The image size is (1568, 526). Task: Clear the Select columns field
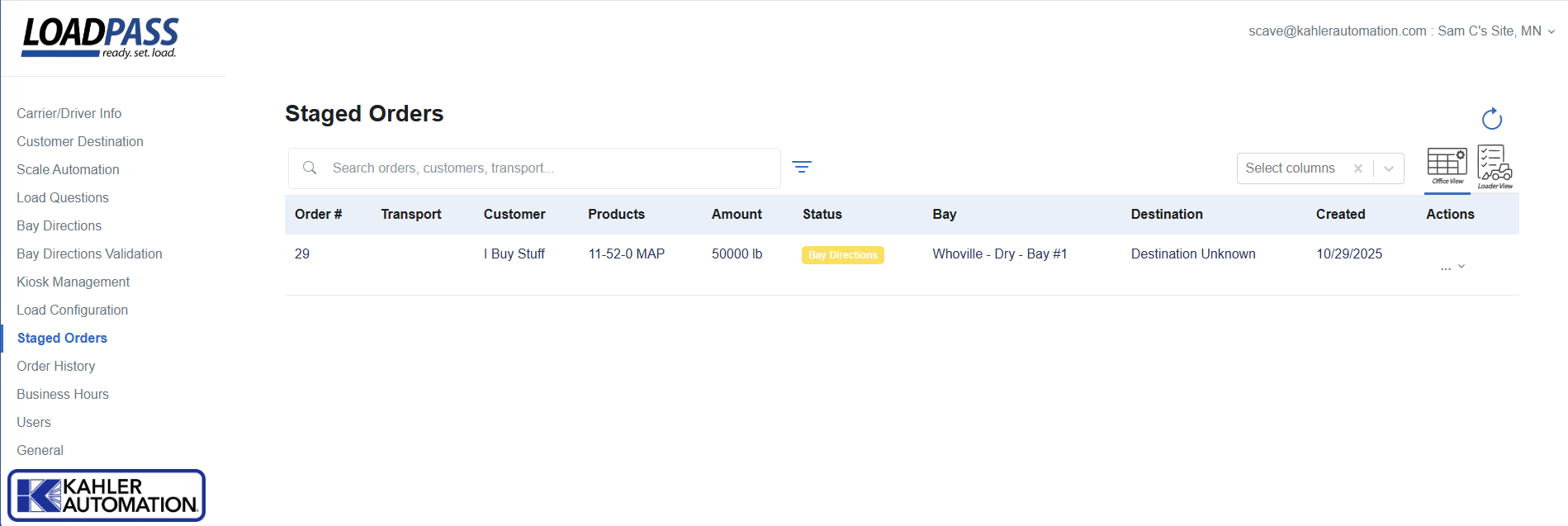(1357, 168)
